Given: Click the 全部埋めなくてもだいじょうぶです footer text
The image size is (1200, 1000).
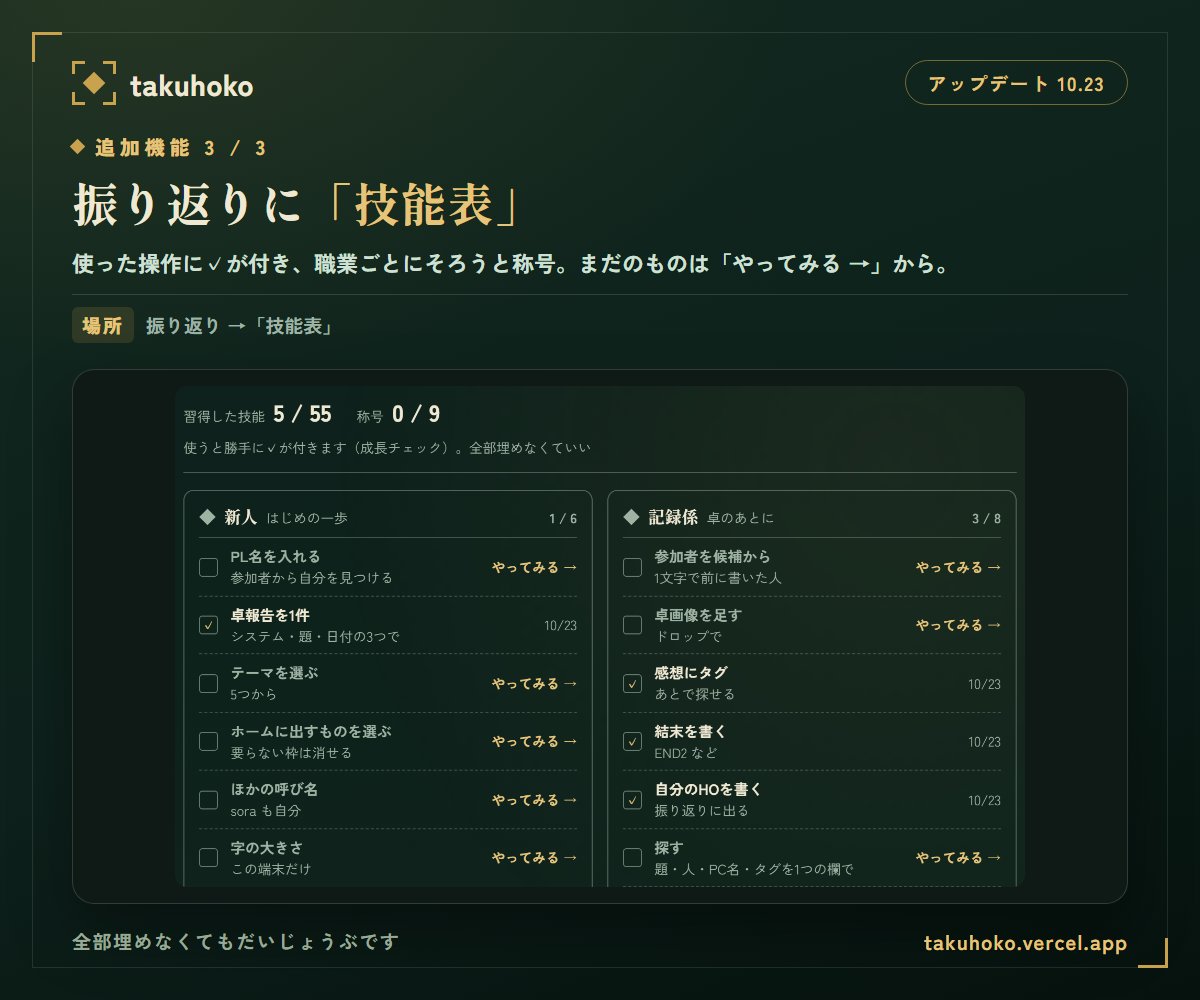Looking at the screenshot, I should click(x=236, y=942).
